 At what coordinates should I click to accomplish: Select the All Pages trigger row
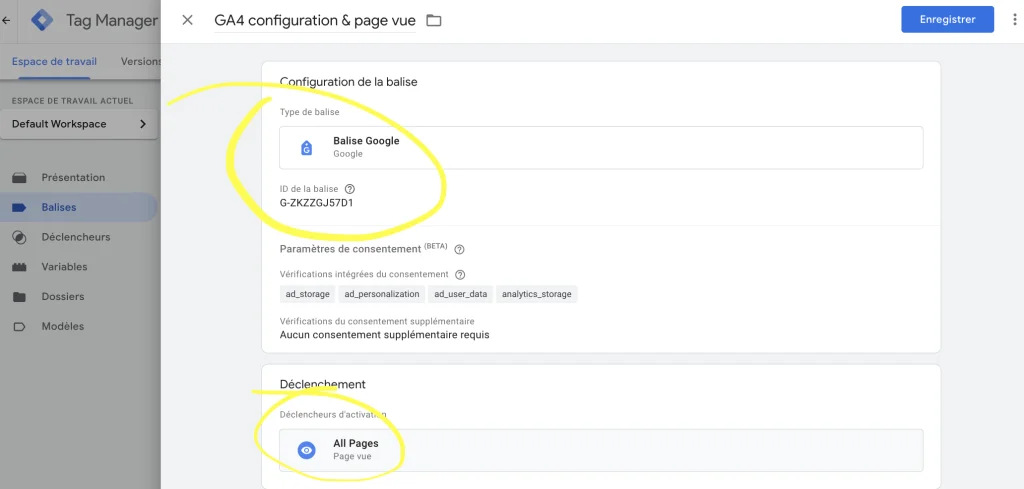[600, 450]
